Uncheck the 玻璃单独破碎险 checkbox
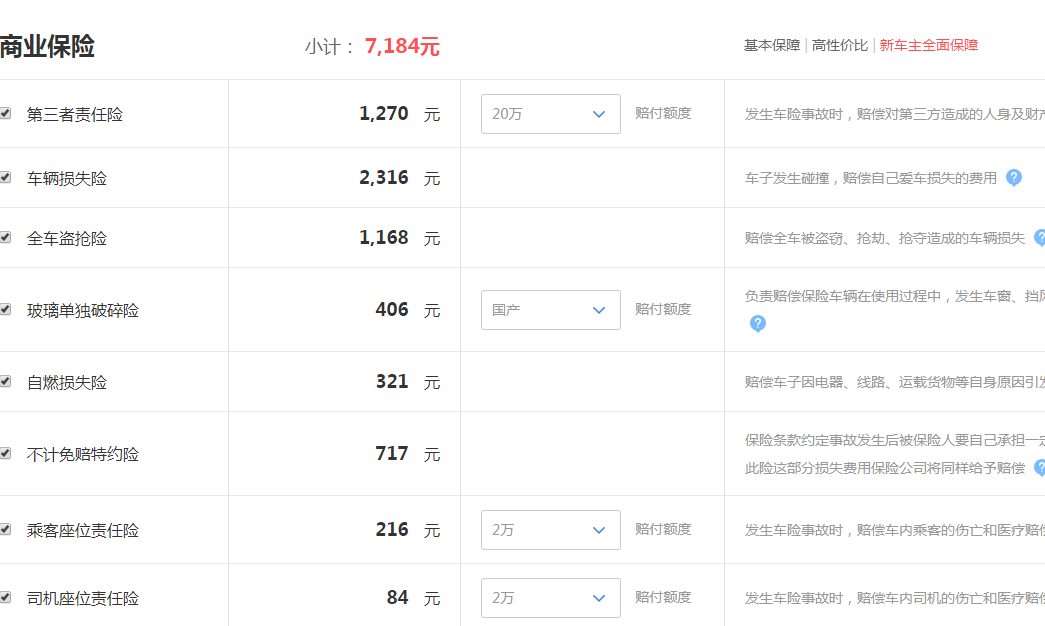1045x626 pixels. [x=5, y=309]
